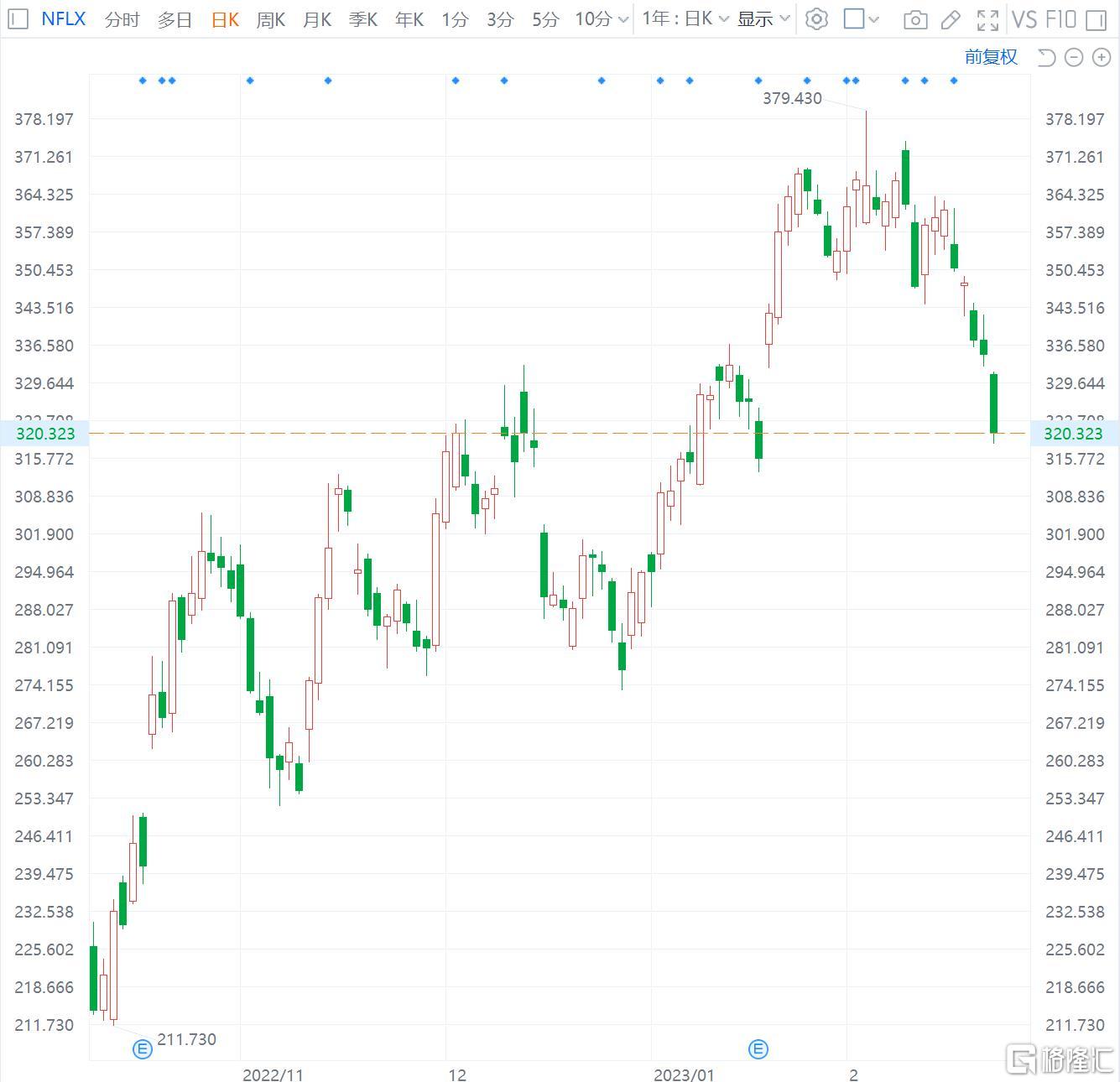Zoom in chart with plus icon
Image resolution: width=1120 pixels, height=1082 pixels.
[1101, 57]
